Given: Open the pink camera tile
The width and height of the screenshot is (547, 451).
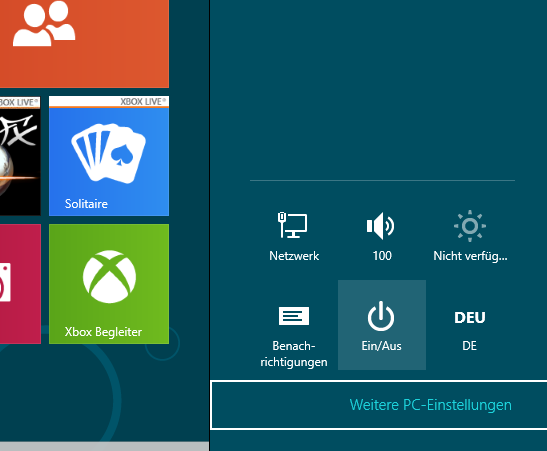Looking at the screenshot, I should 20,284.
